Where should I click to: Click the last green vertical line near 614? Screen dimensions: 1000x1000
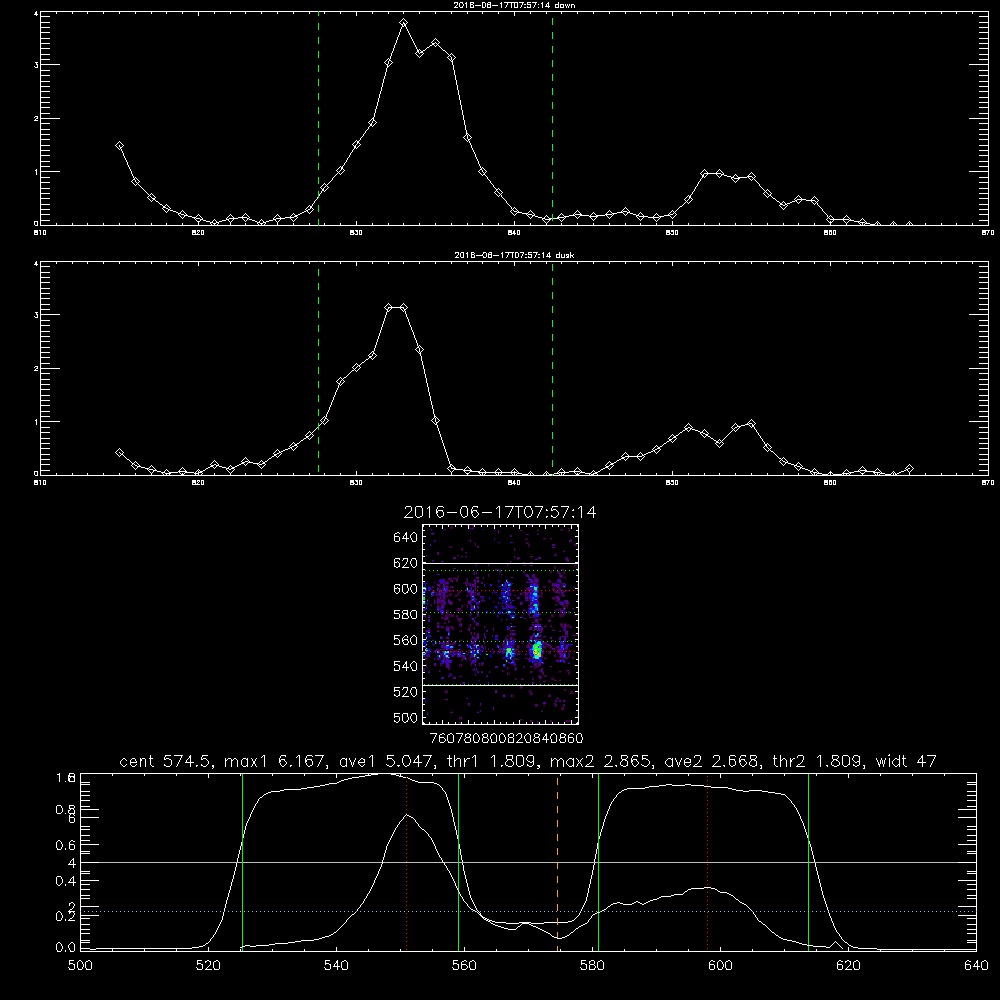809,862
